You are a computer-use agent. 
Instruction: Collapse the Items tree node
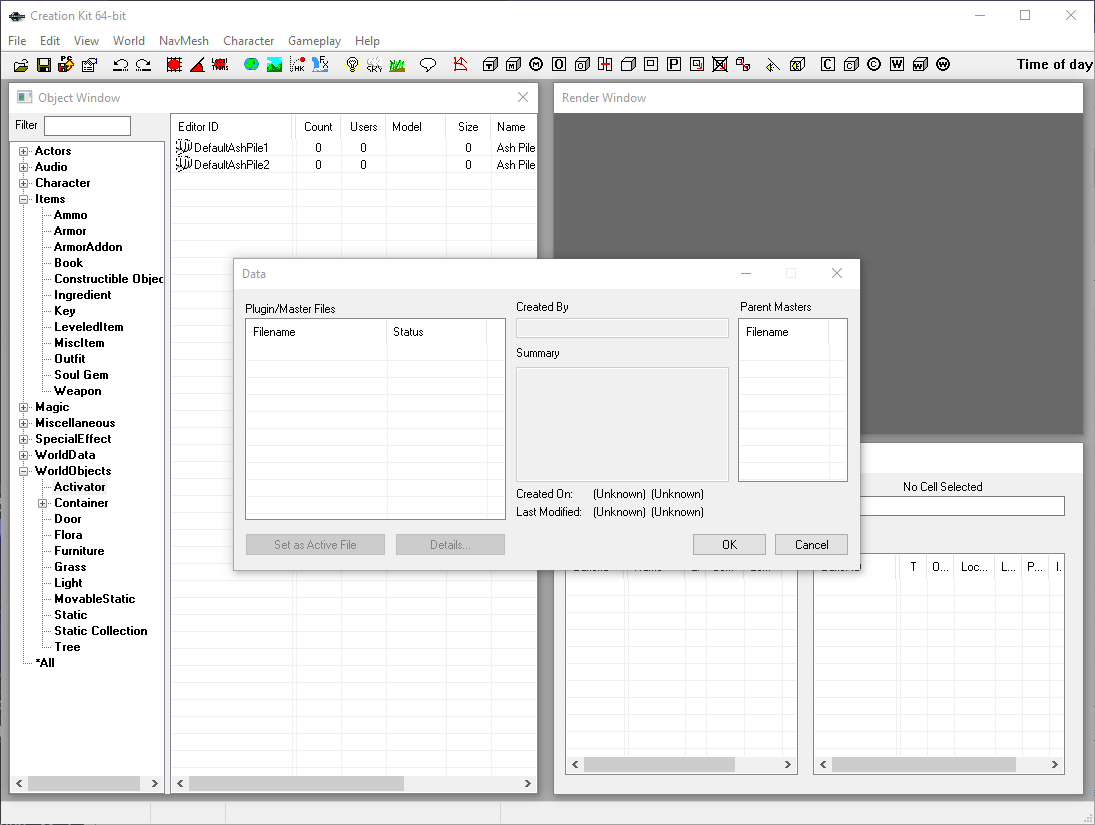click(x=24, y=199)
